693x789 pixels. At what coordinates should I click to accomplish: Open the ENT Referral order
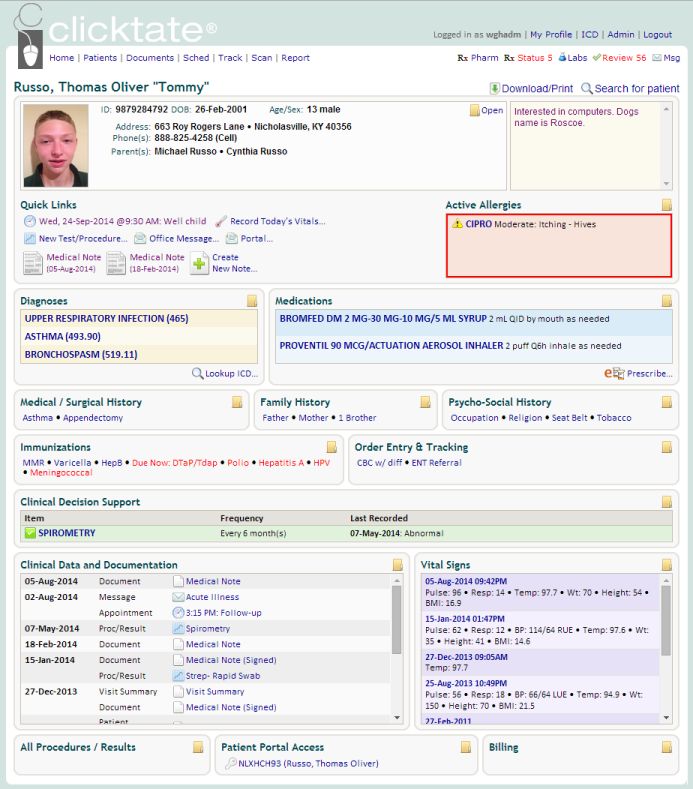coord(436,463)
